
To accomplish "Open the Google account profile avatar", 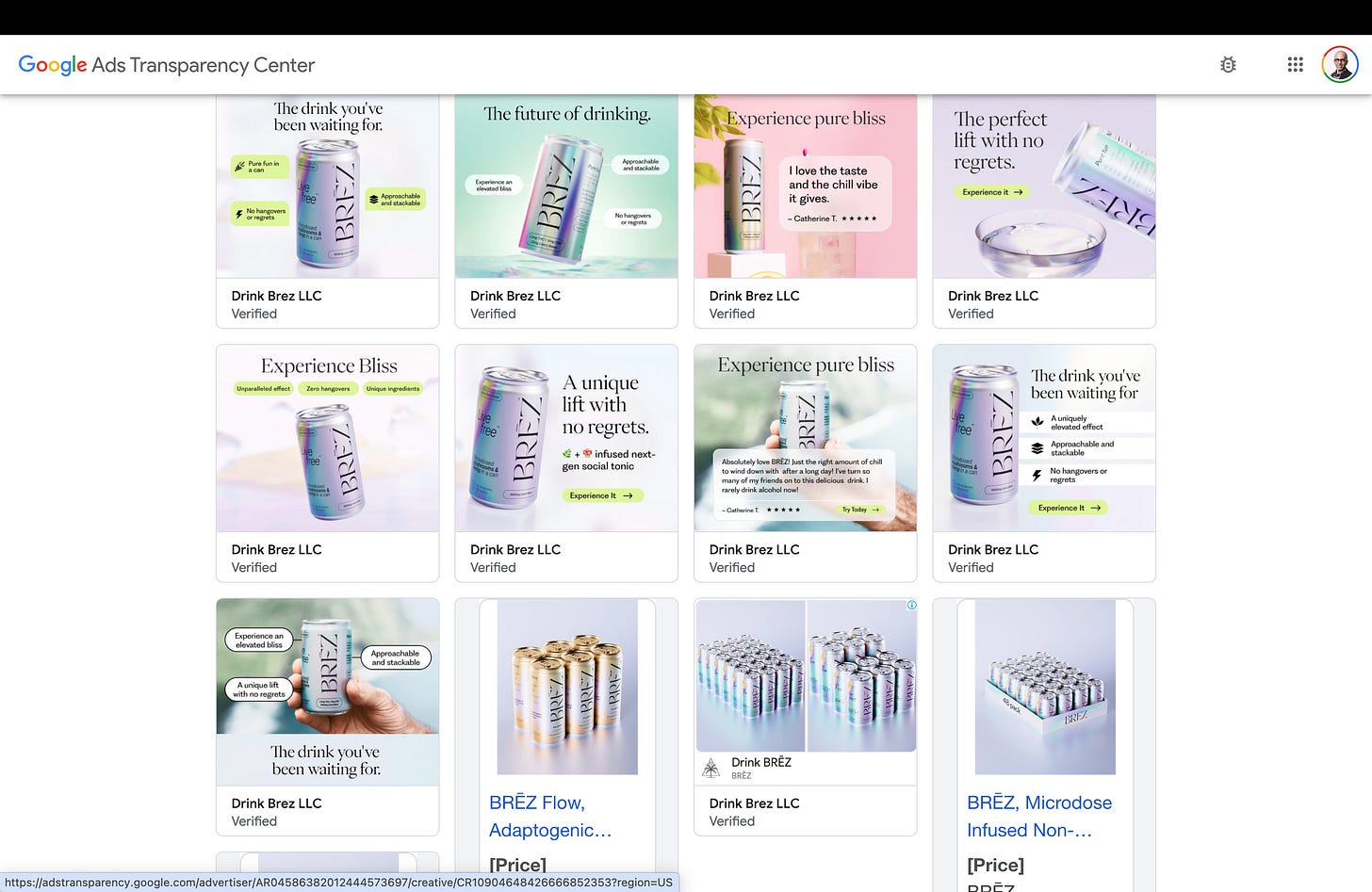I will tap(1340, 65).
